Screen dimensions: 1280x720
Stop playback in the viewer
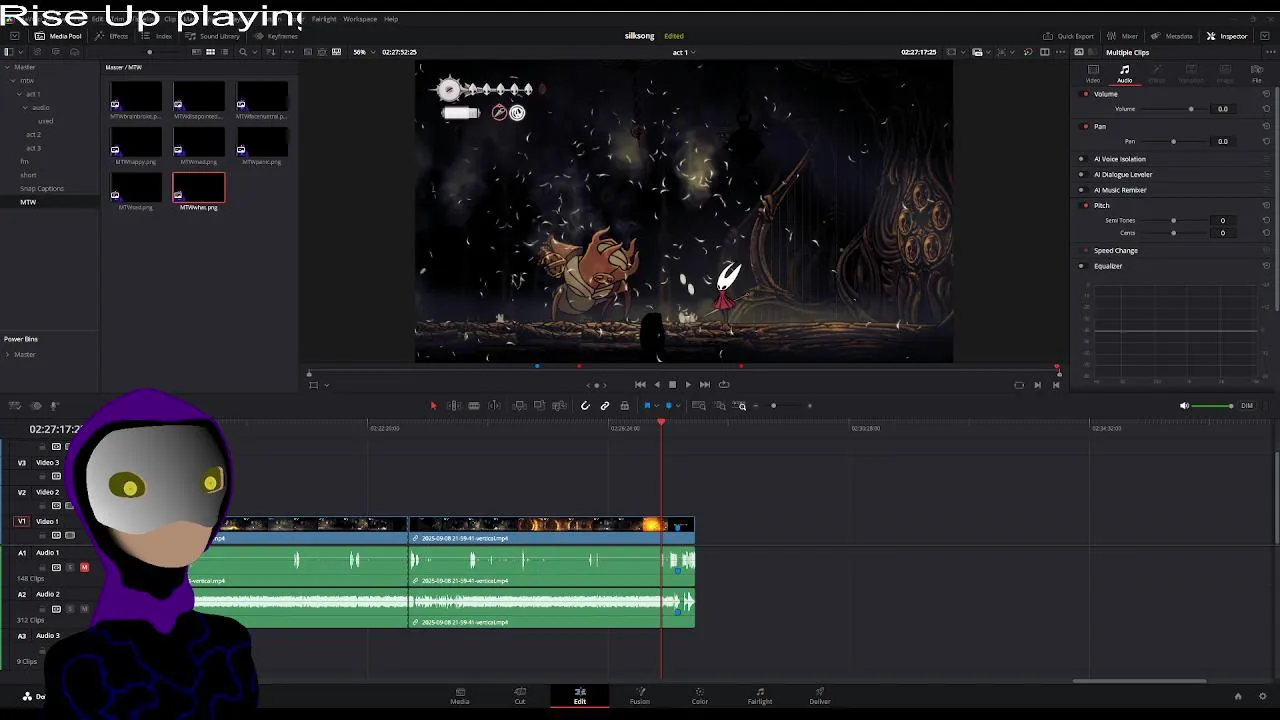672,384
